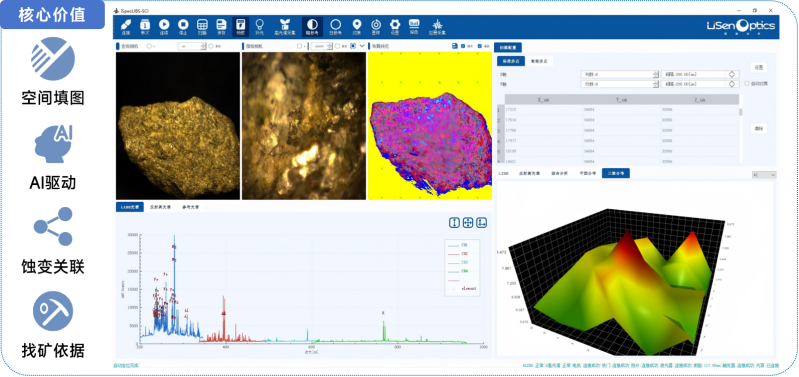
Task: Open the Al element dropdown above 3D plot
Action: (x=764, y=175)
